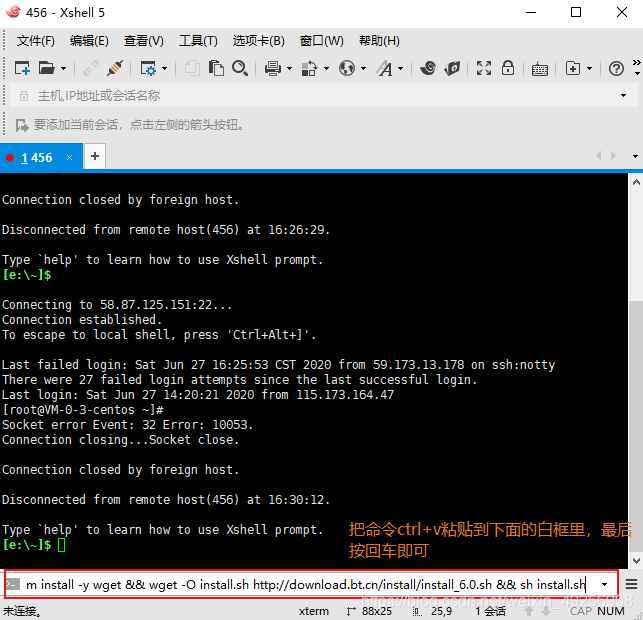Click the Lock screen padlock icon
The width and height of the screenshot is (643, 620).
508,68
